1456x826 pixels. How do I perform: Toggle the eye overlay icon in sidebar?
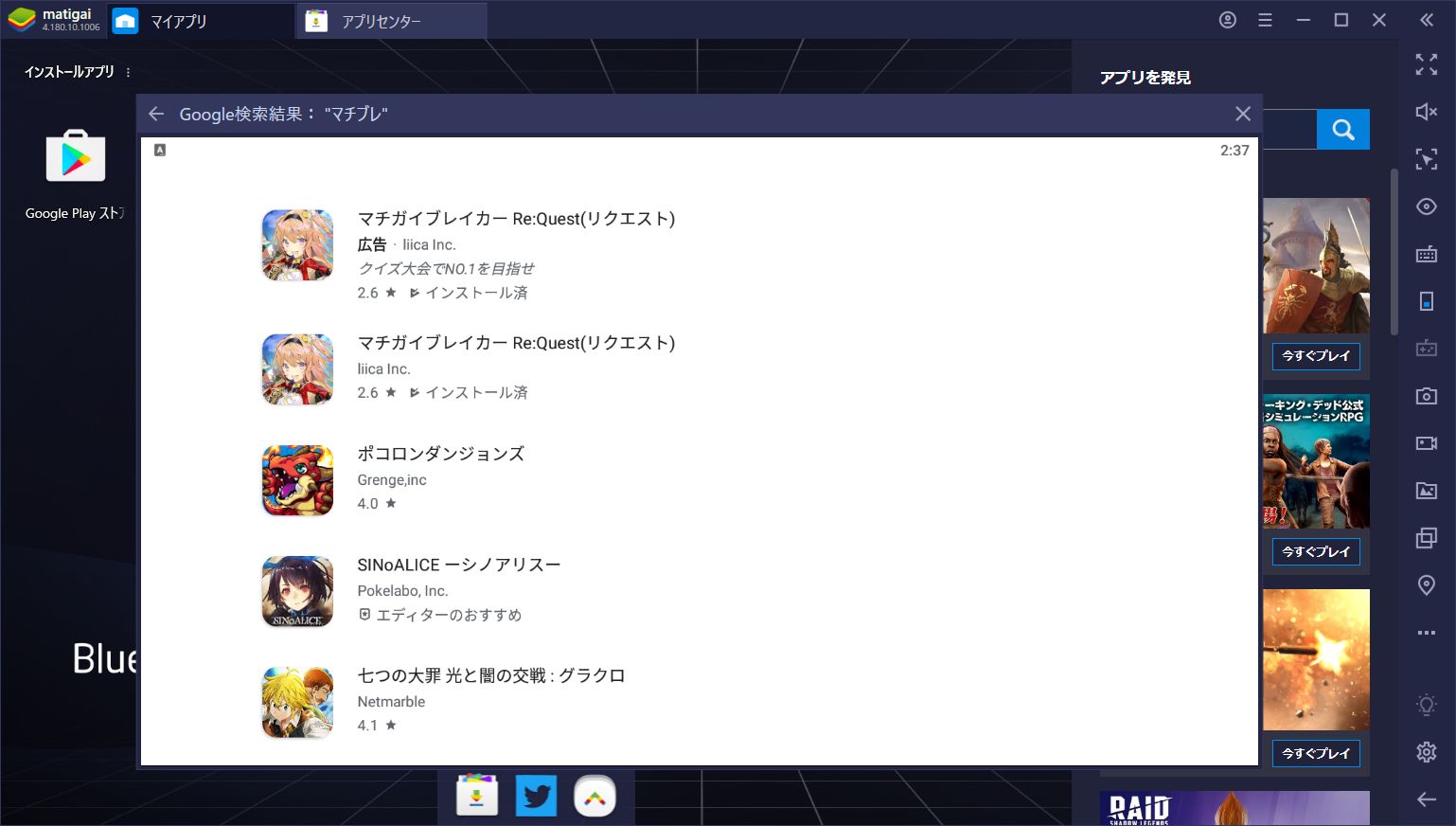(1427, 206)
